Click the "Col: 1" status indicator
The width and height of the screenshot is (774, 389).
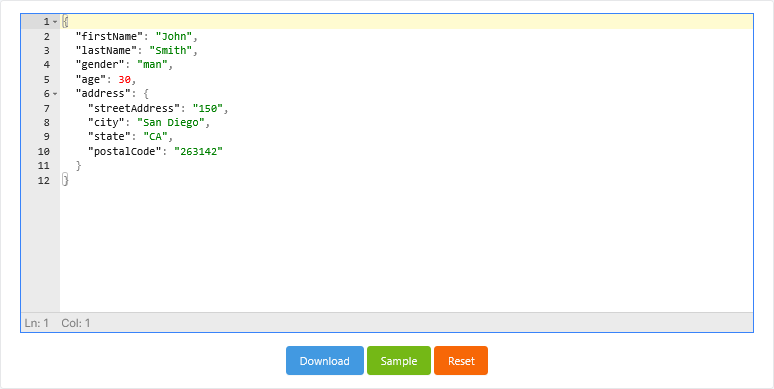click(x=76, y=323)
